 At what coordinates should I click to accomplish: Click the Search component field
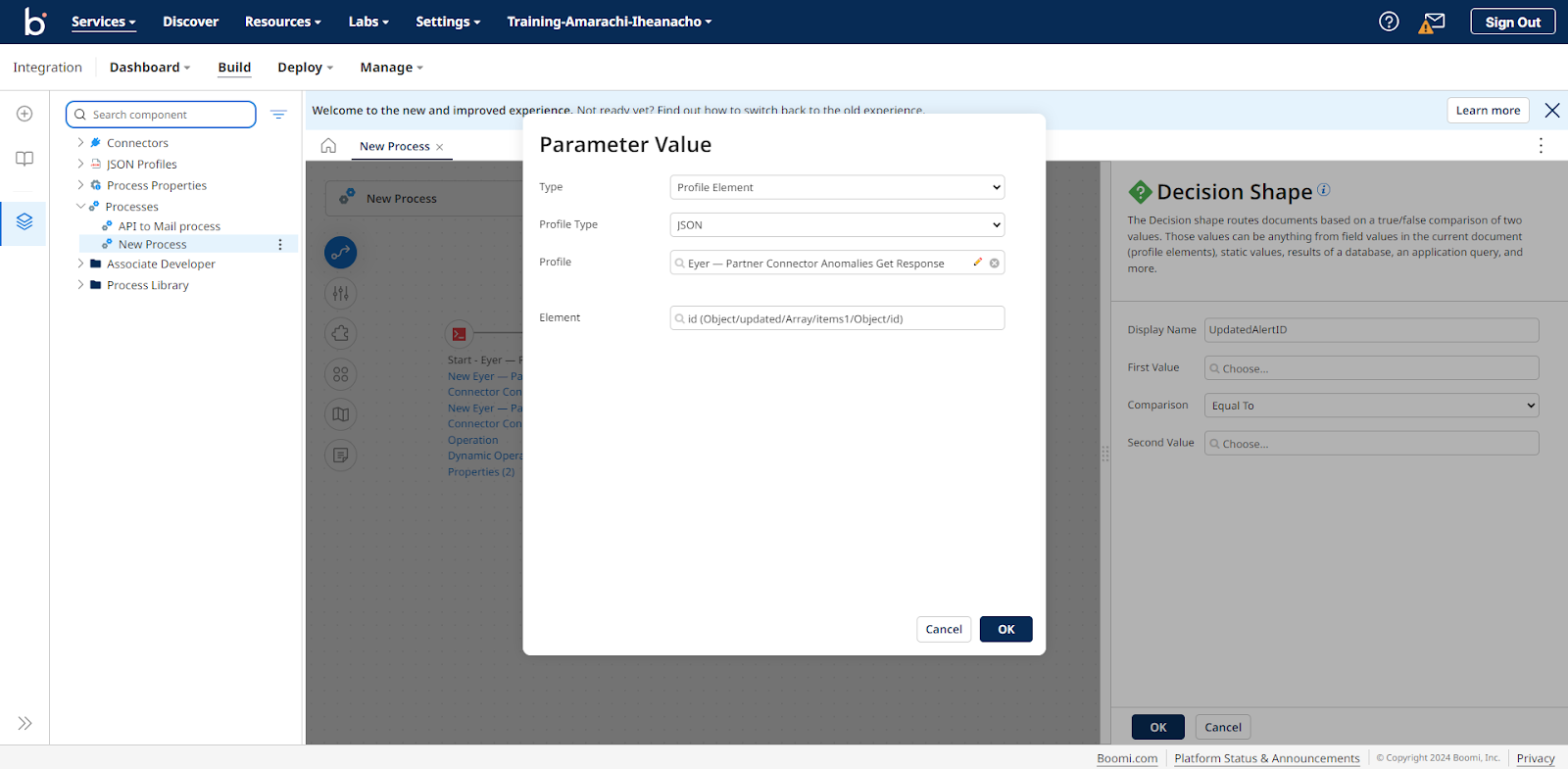(161, 115)
